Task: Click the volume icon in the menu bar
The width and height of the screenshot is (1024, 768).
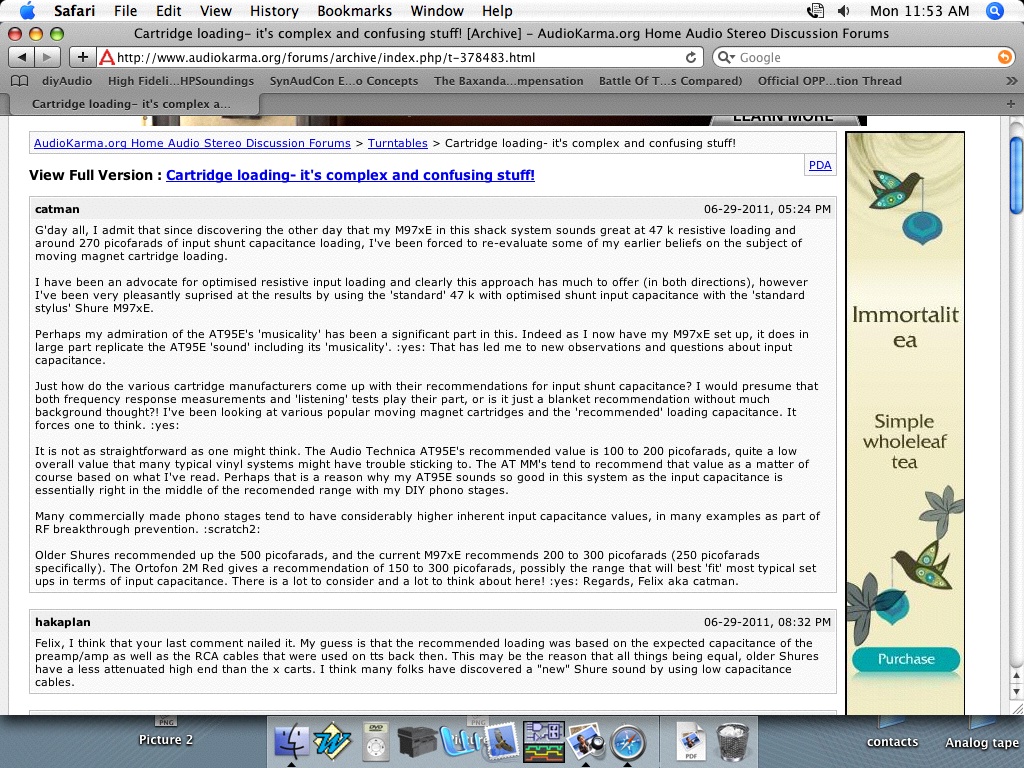Action: 844,10
